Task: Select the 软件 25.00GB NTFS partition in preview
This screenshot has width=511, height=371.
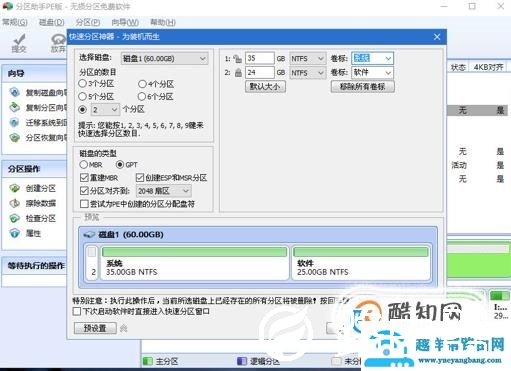Action: click(361, 263)
